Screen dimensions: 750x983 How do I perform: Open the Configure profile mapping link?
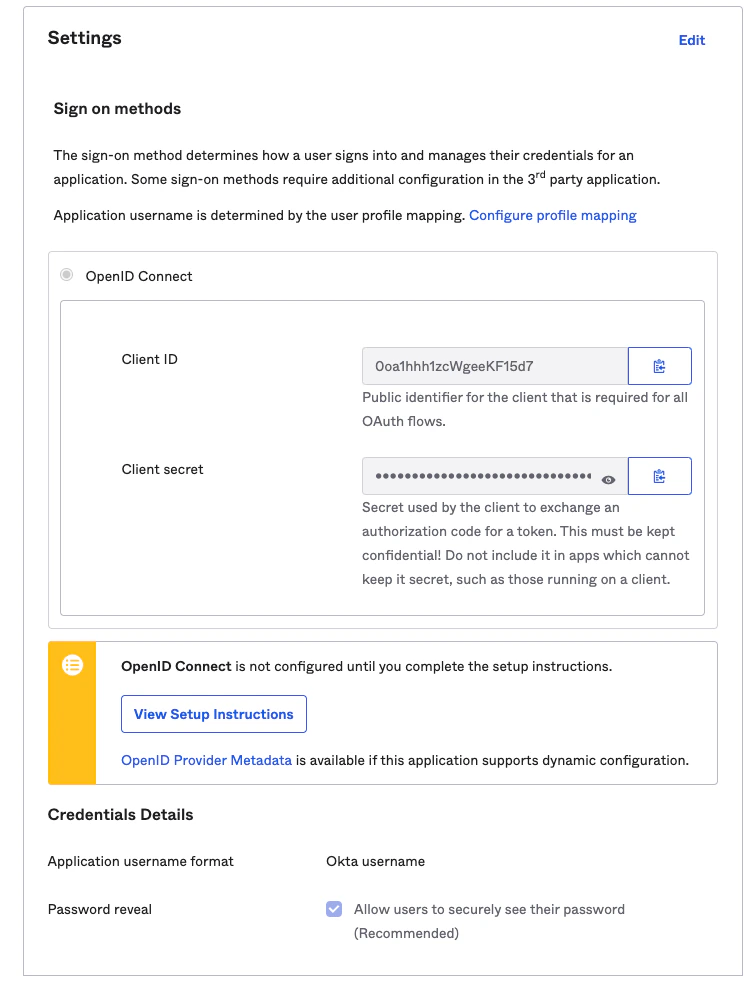(553, 215)
